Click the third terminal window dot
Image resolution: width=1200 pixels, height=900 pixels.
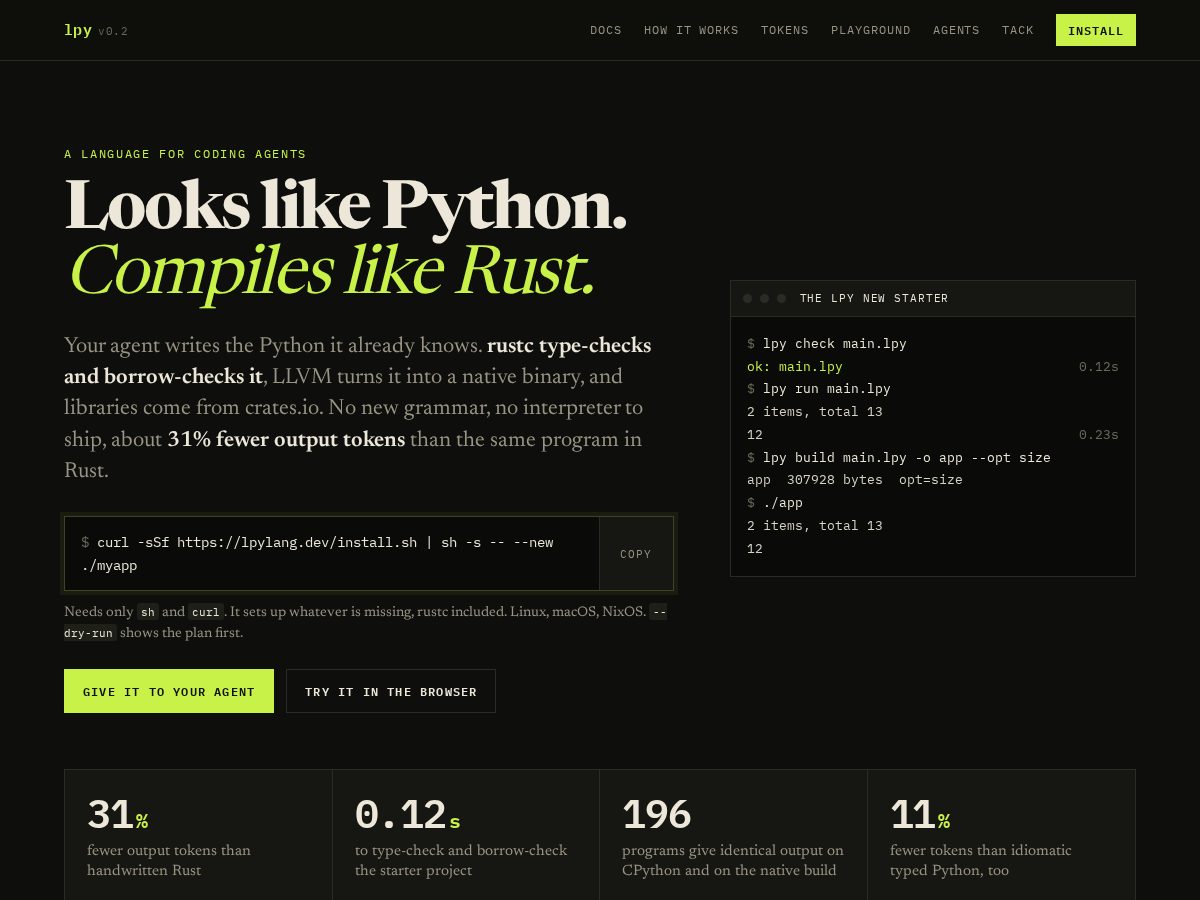tap(781, 298)
